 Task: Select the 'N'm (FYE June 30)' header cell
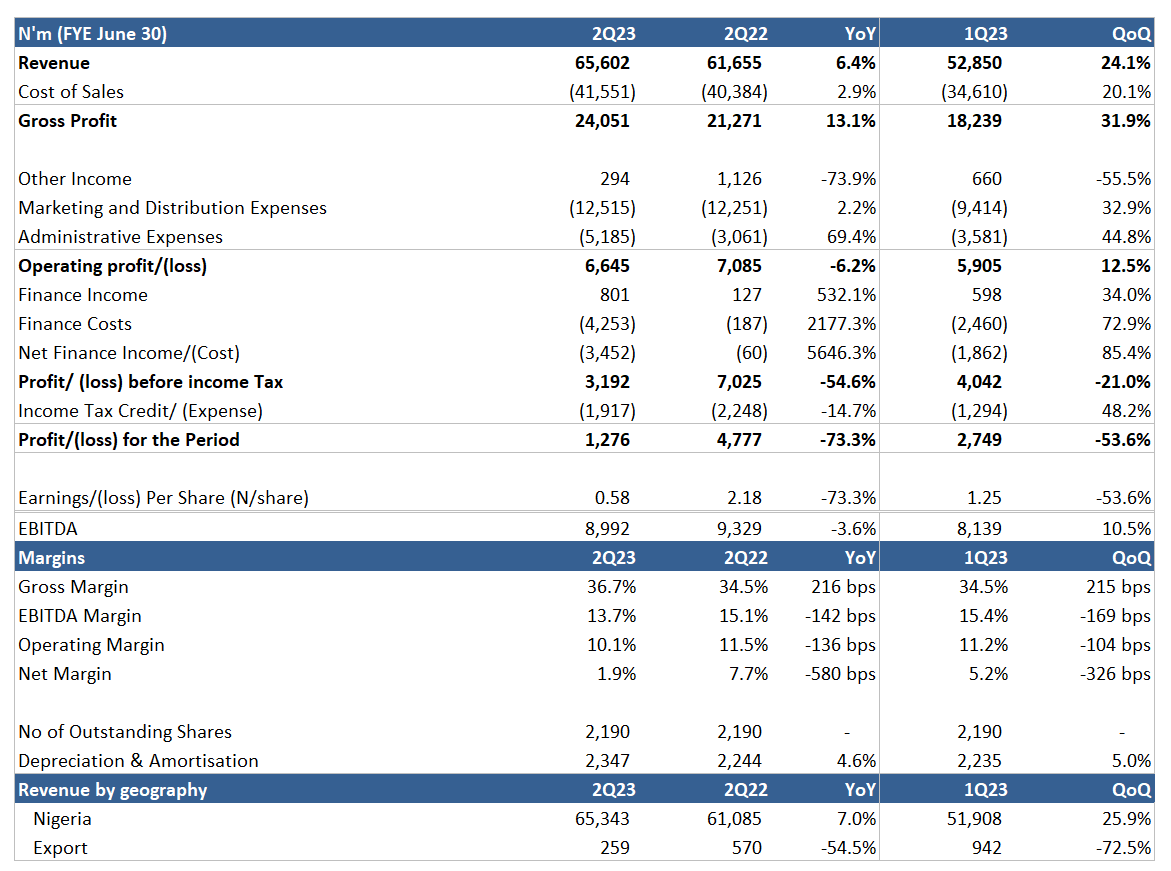click(x=93, y=34)
